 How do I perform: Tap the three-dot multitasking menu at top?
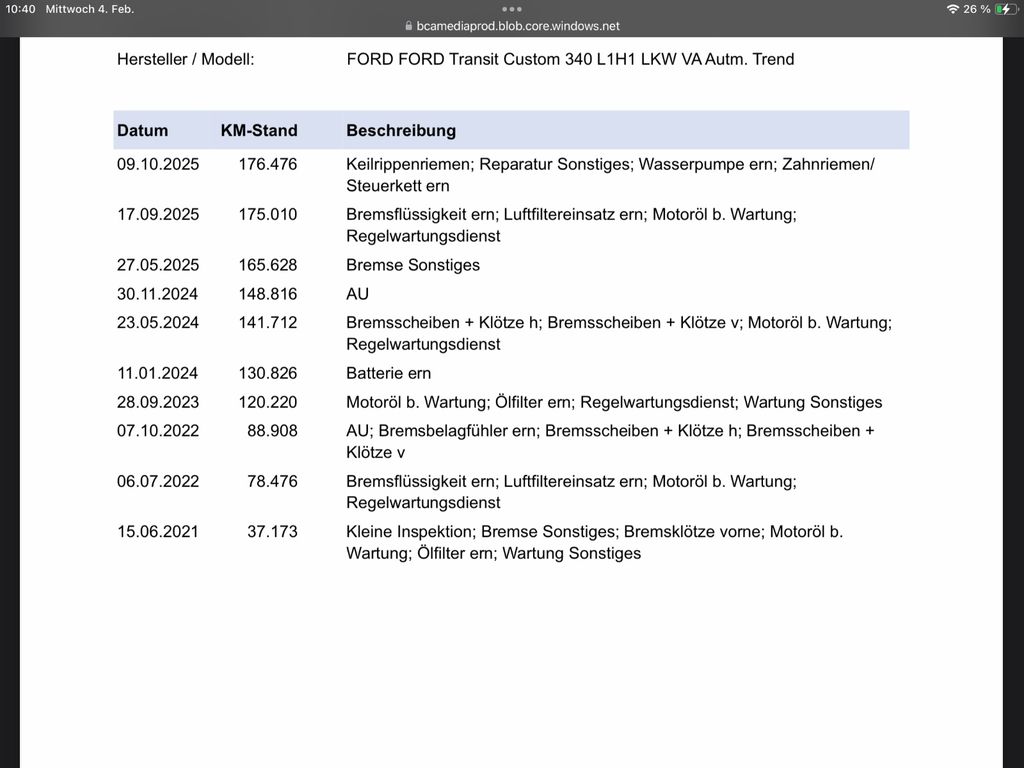pos(512,9)
